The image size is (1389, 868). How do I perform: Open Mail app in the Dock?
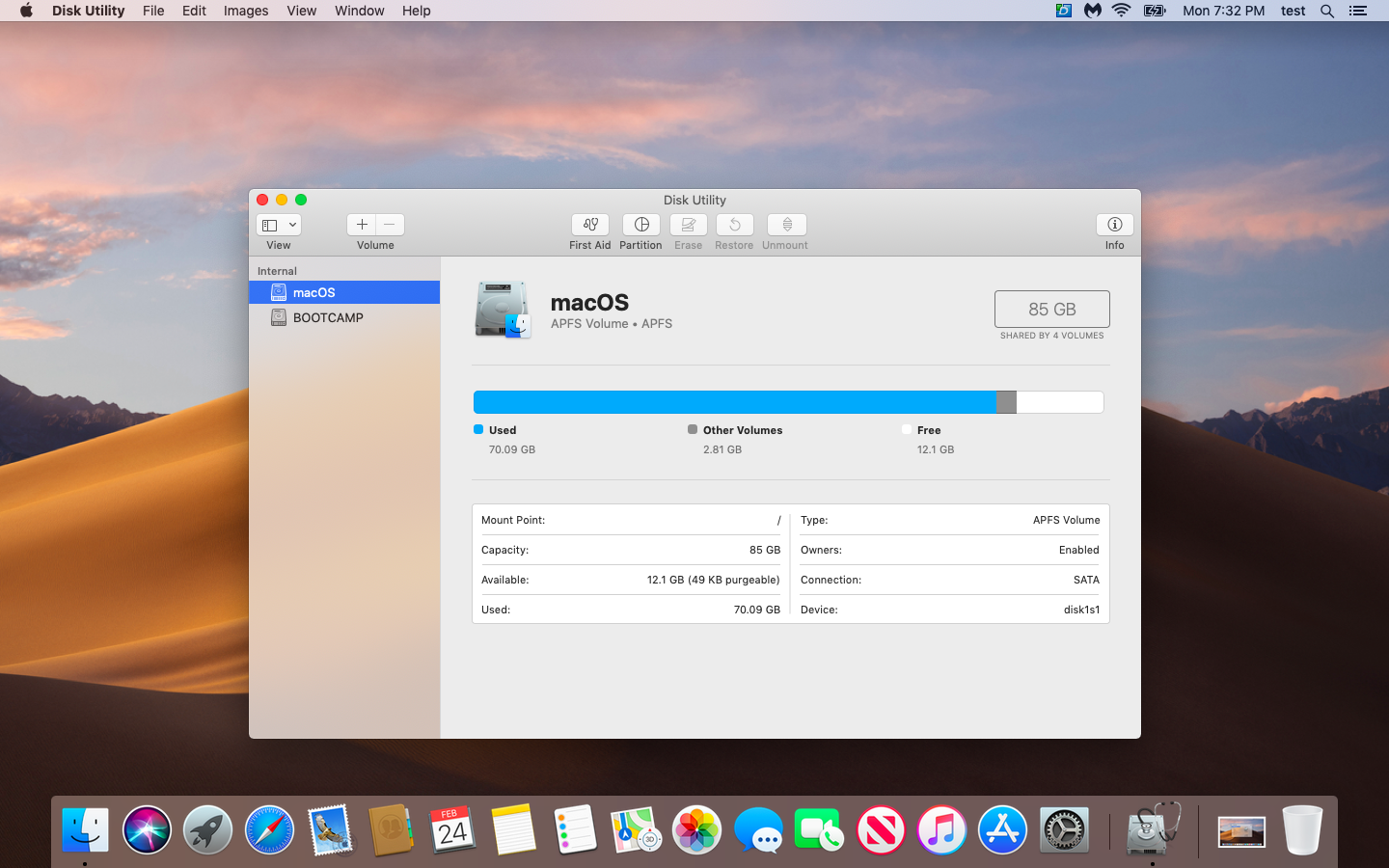(x=330, y=829)
